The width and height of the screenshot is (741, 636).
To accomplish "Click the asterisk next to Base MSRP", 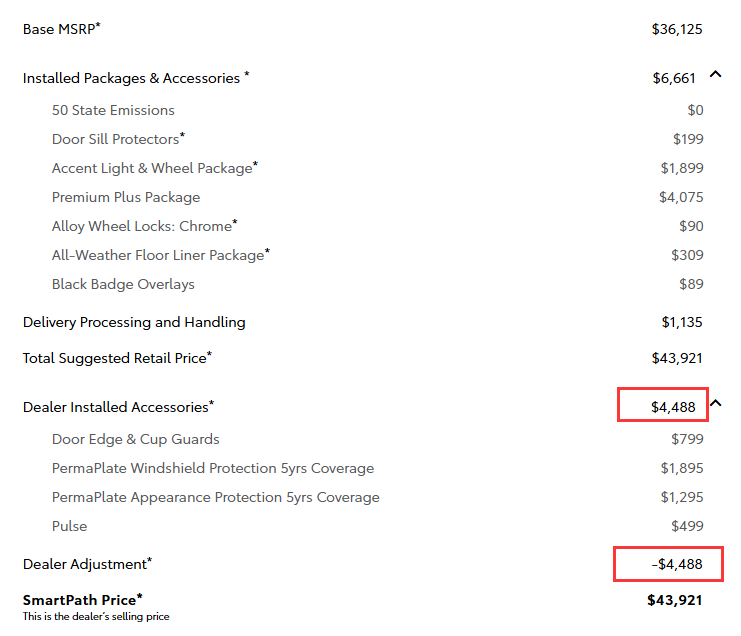I will [98, 26].
